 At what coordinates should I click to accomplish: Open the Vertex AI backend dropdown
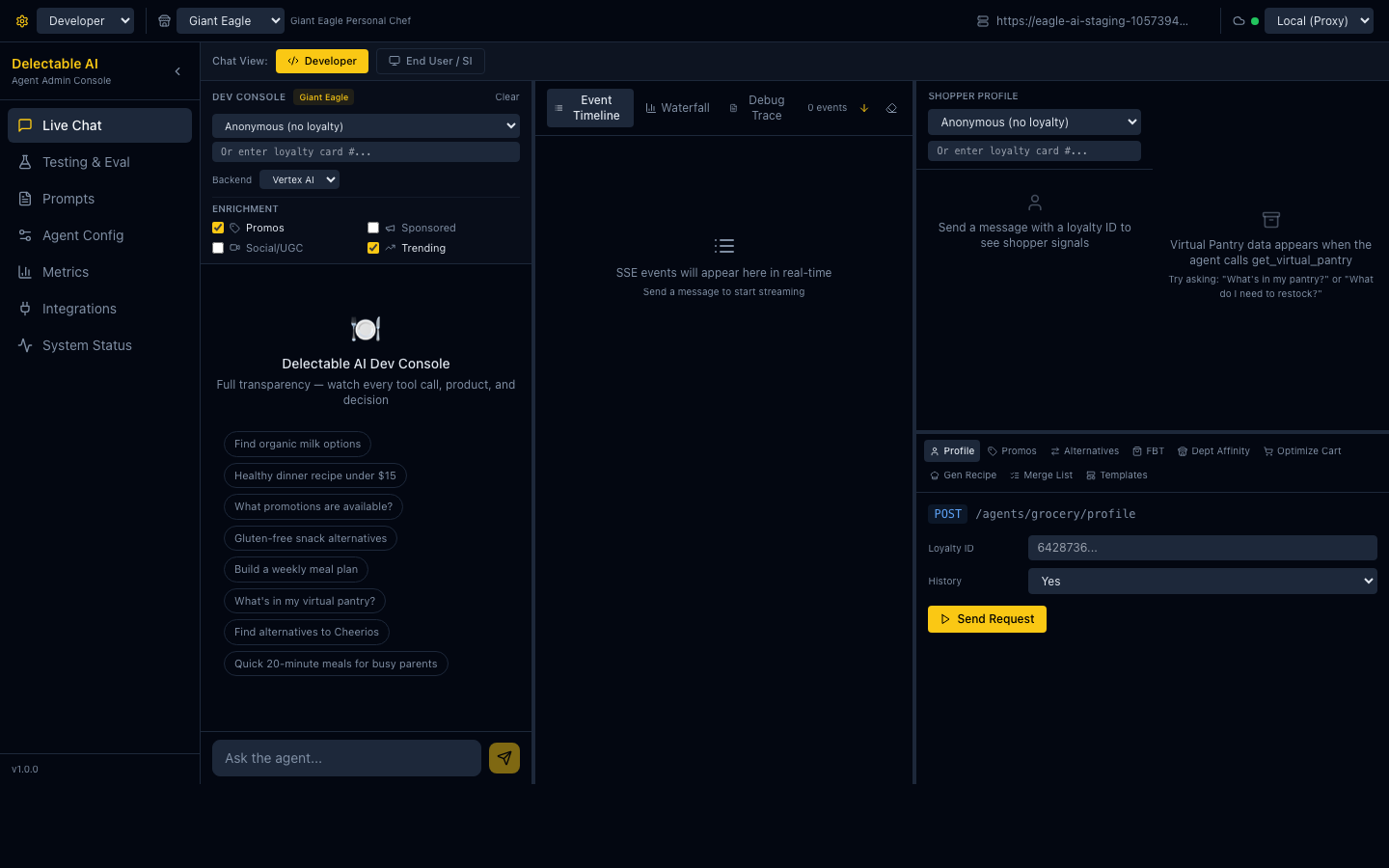pyautogui.click(x=299, y=179)
